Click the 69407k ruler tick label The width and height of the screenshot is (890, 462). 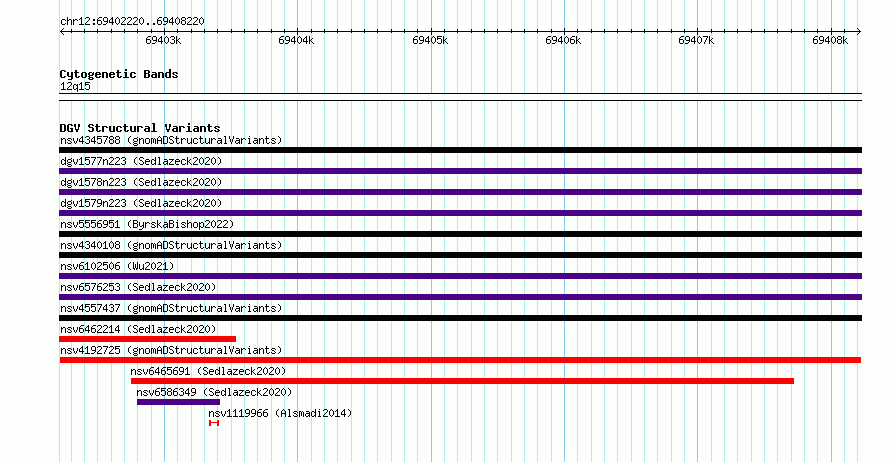point(696,40)
